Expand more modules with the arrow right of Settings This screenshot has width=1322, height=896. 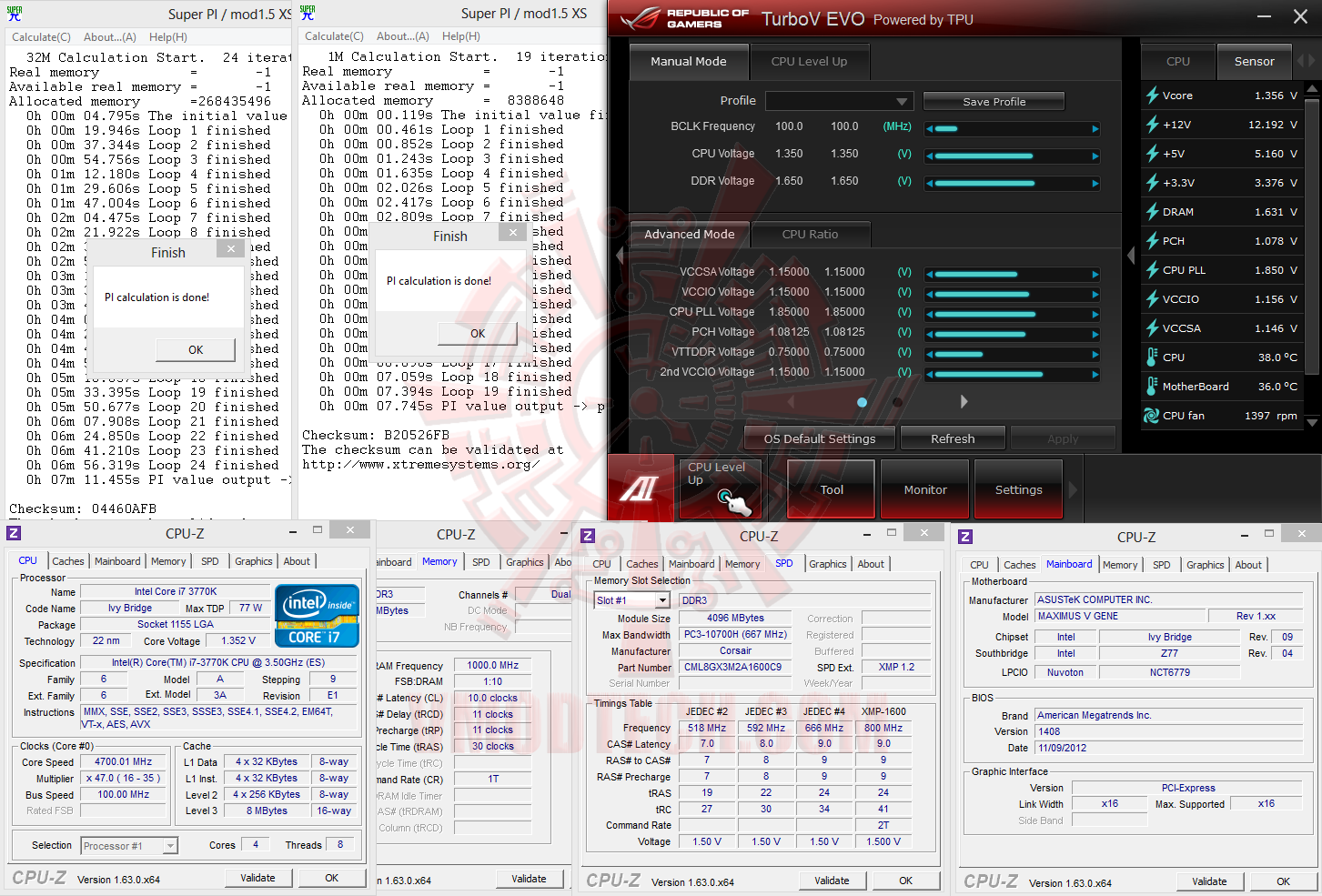click(1073, 489)
